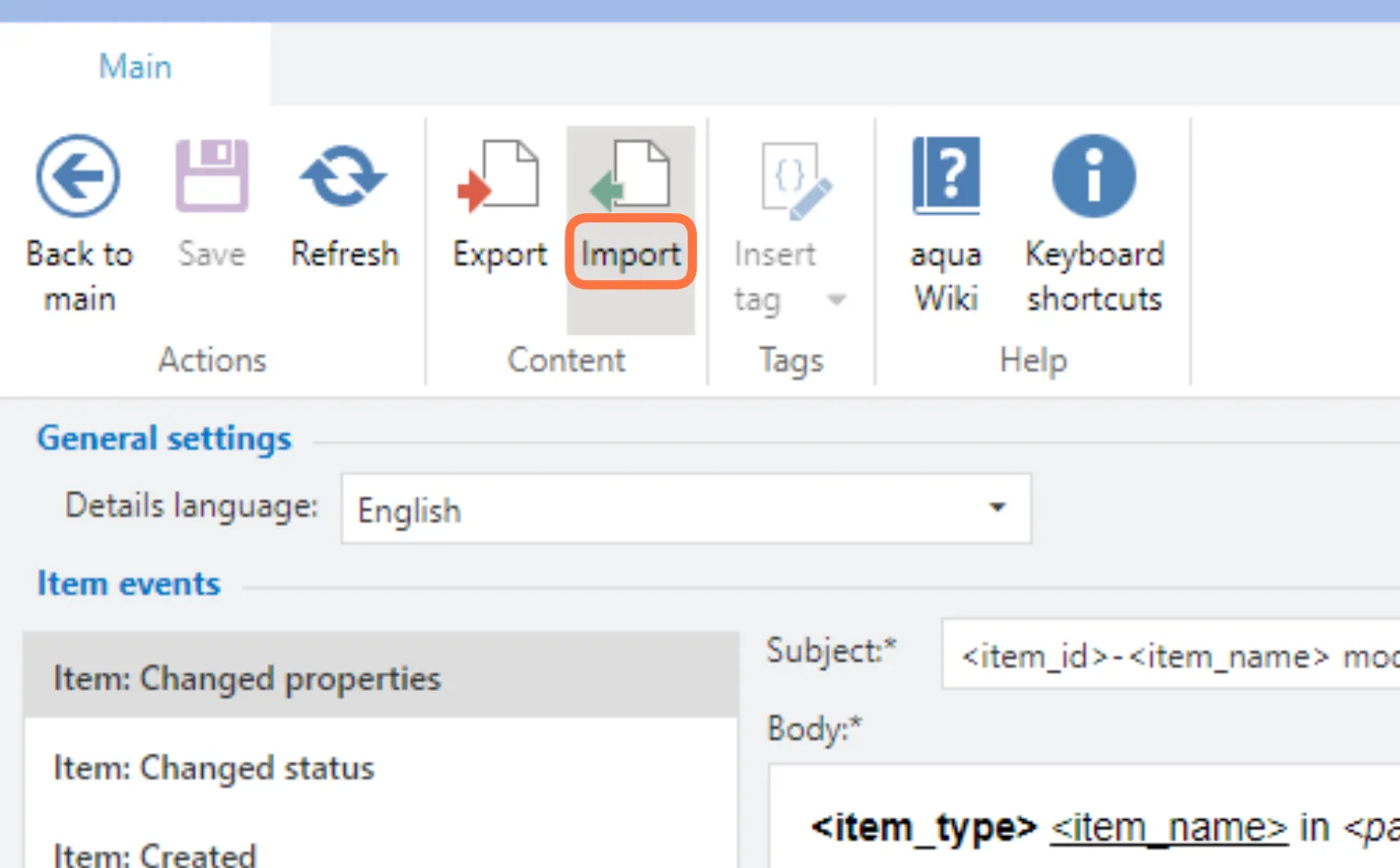Screen dimensions: 1400x868
Task: Click the underlined <item_name> tag in body
Action: coord(1168,828)
